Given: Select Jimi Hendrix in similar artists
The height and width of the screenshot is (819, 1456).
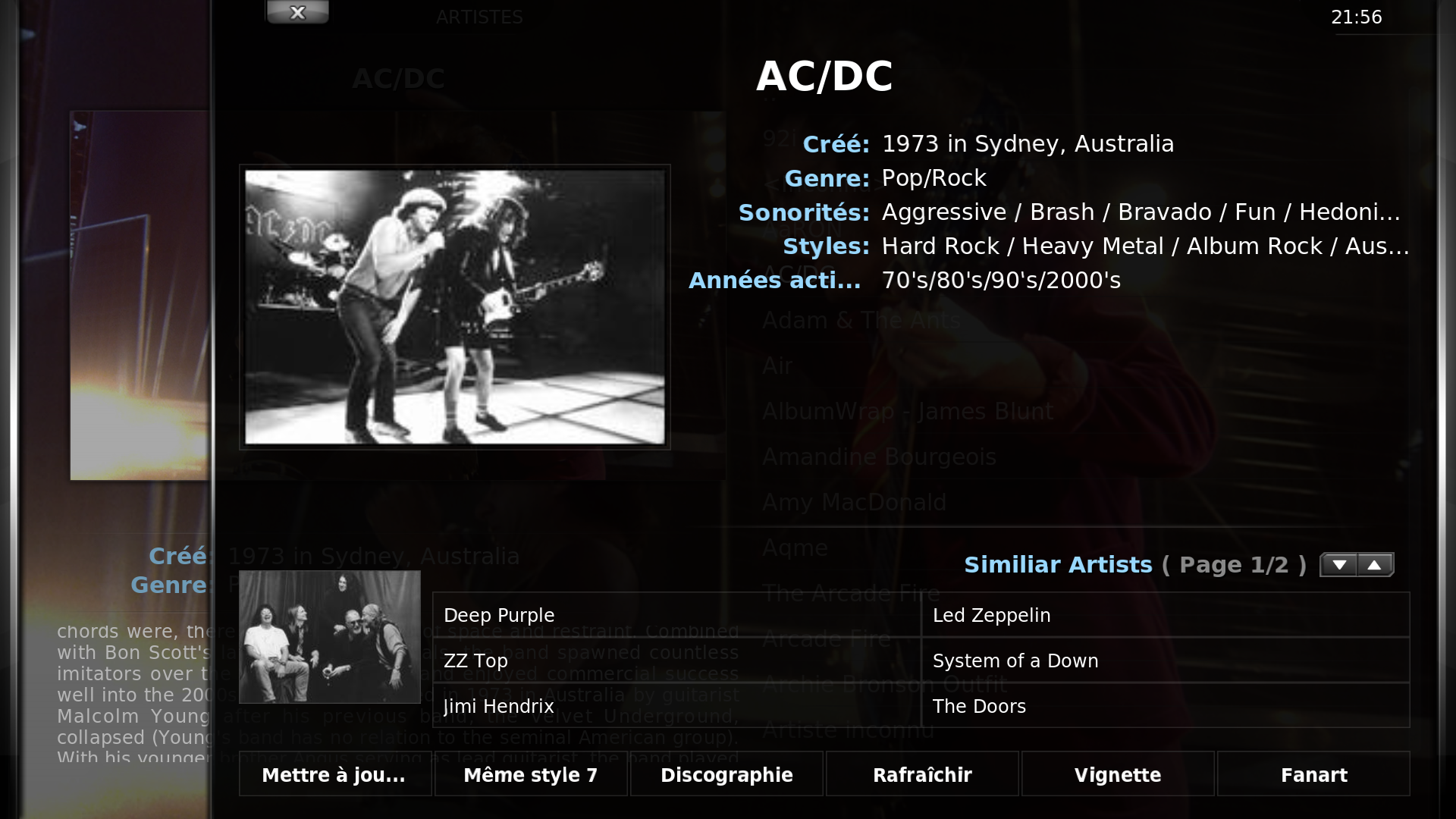Looking at the screenshot, I should click(x=676, y=706).
